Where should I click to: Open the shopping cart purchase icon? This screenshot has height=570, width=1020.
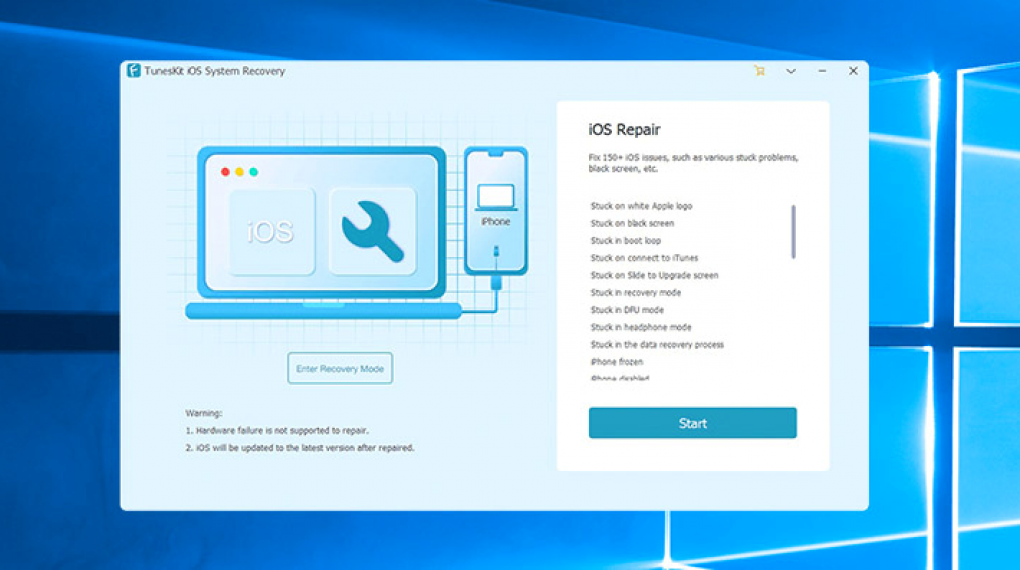click(x=759, y=71)
